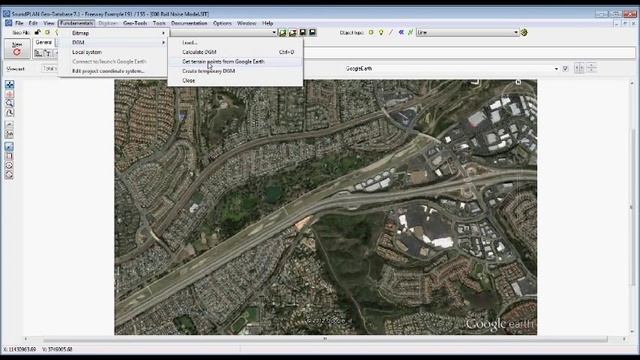Click the second icon under General tab
The image size is (640, 360).
47,53
